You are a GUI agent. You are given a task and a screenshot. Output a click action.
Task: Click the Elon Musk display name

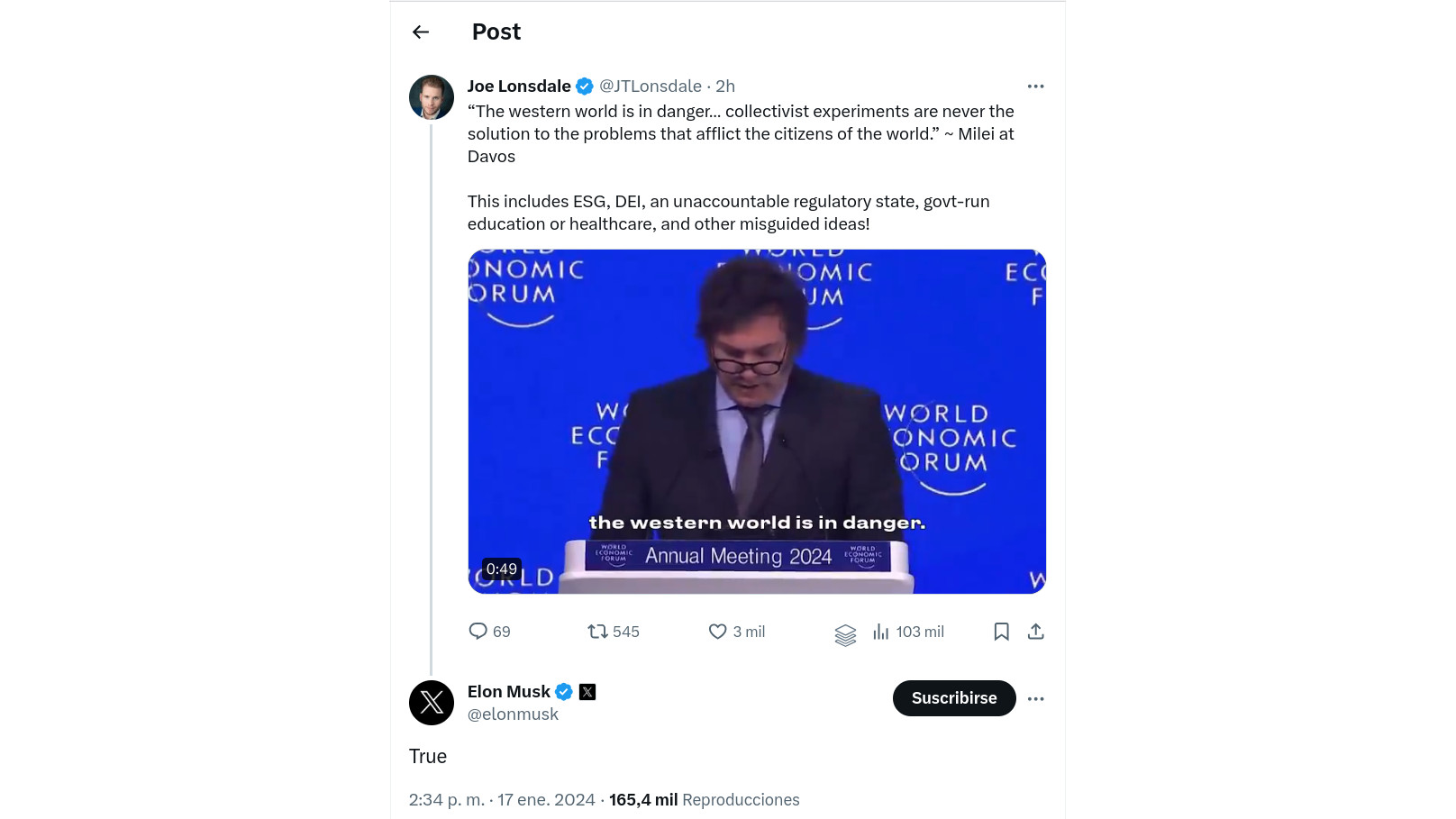point(509,692)
